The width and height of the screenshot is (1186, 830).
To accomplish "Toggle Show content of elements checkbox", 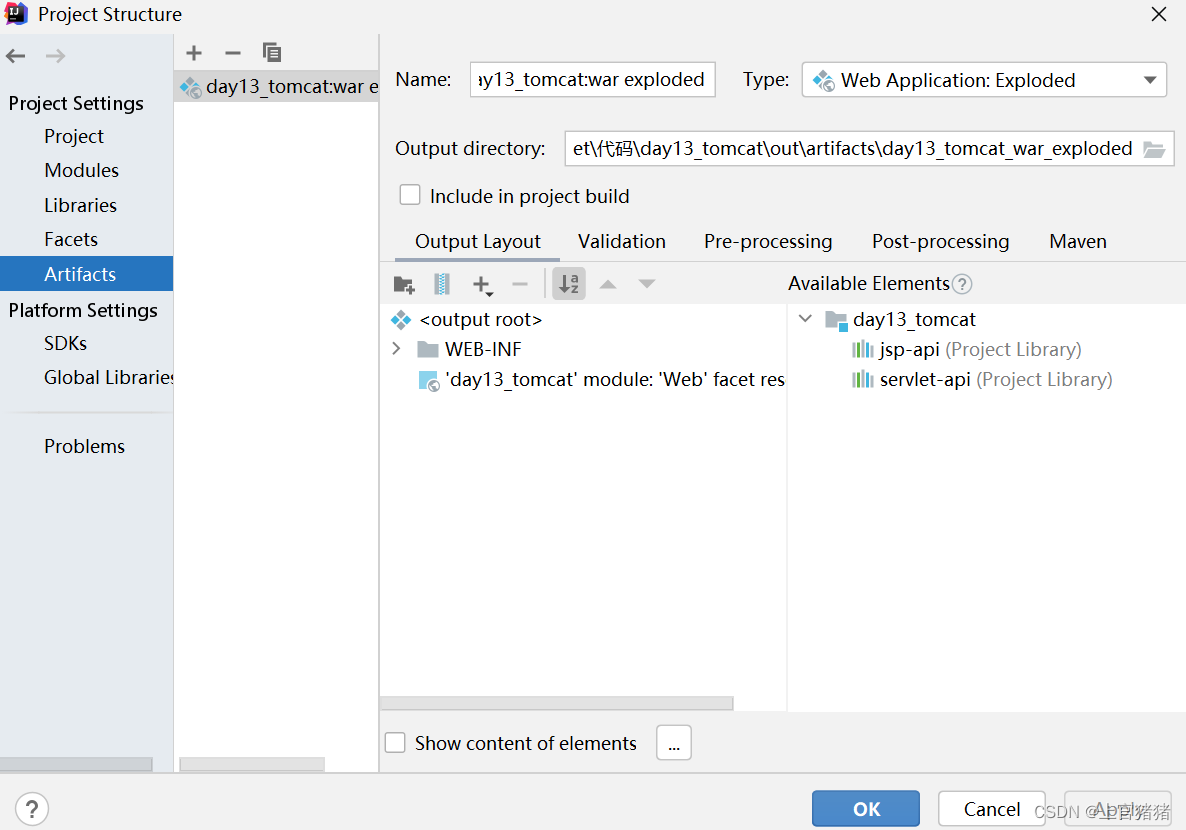I will pos(396,742).
